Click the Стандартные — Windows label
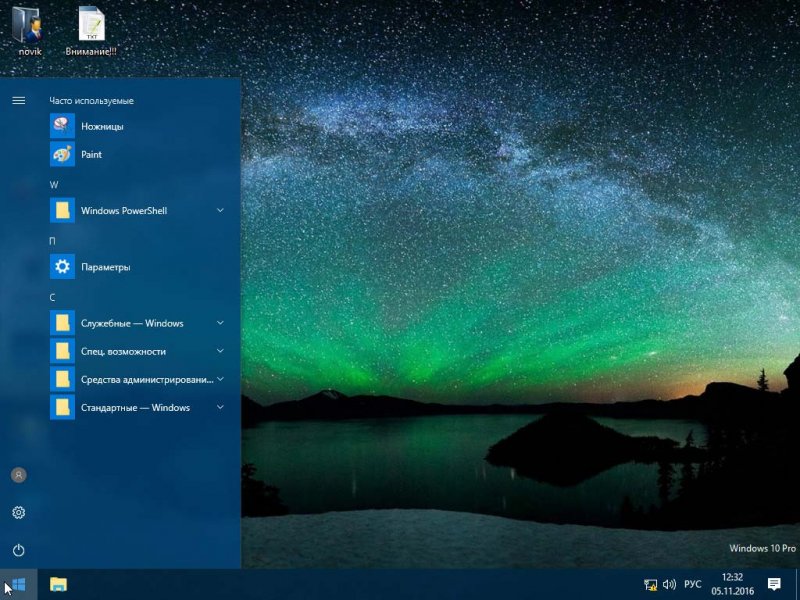Viewport: 800px width, 600px height. (135, 408)
